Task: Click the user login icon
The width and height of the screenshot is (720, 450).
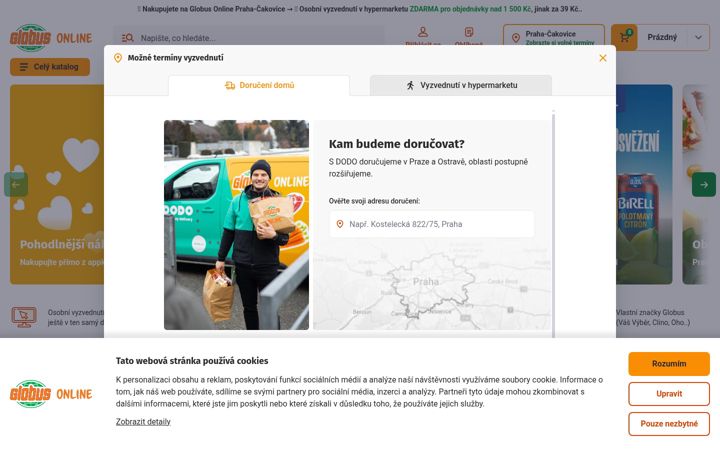Action: (x=423, y=32)
